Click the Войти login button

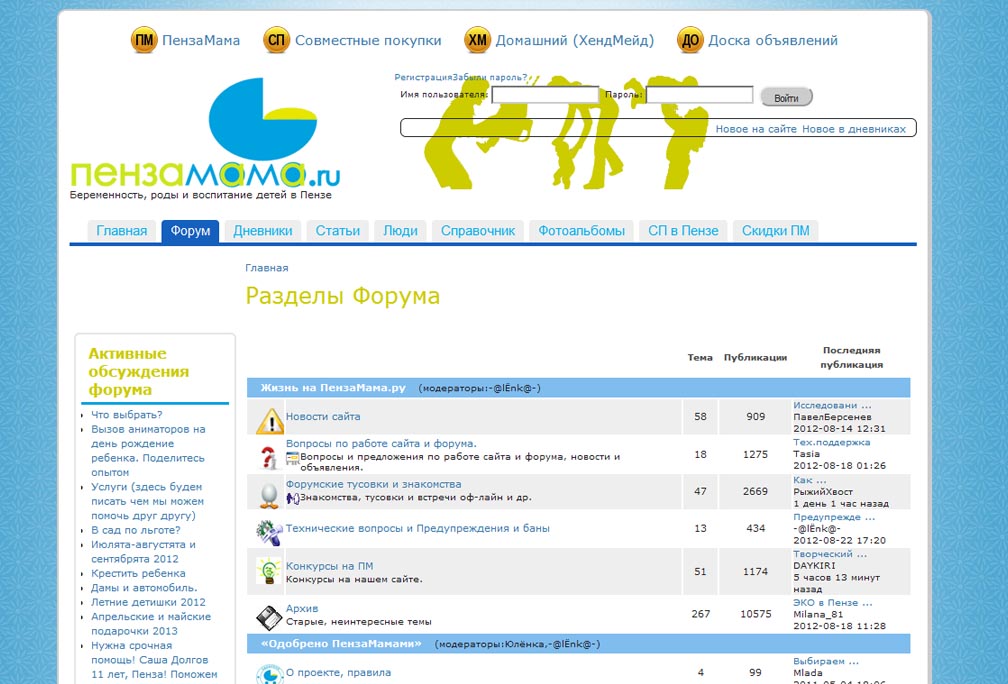tap(786, 98)
